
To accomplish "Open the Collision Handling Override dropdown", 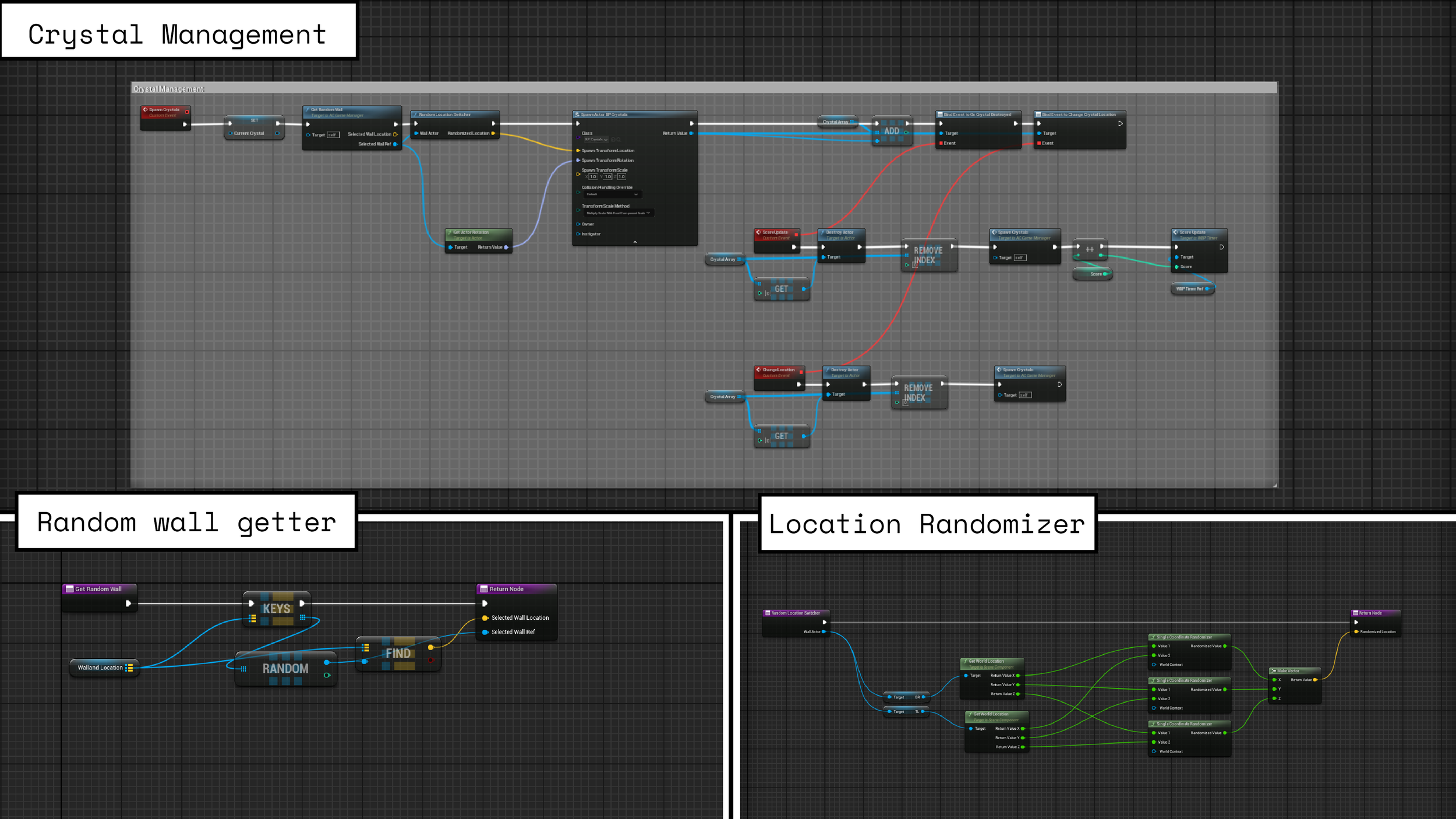I will pyautogui.click(x=612, y=194).
